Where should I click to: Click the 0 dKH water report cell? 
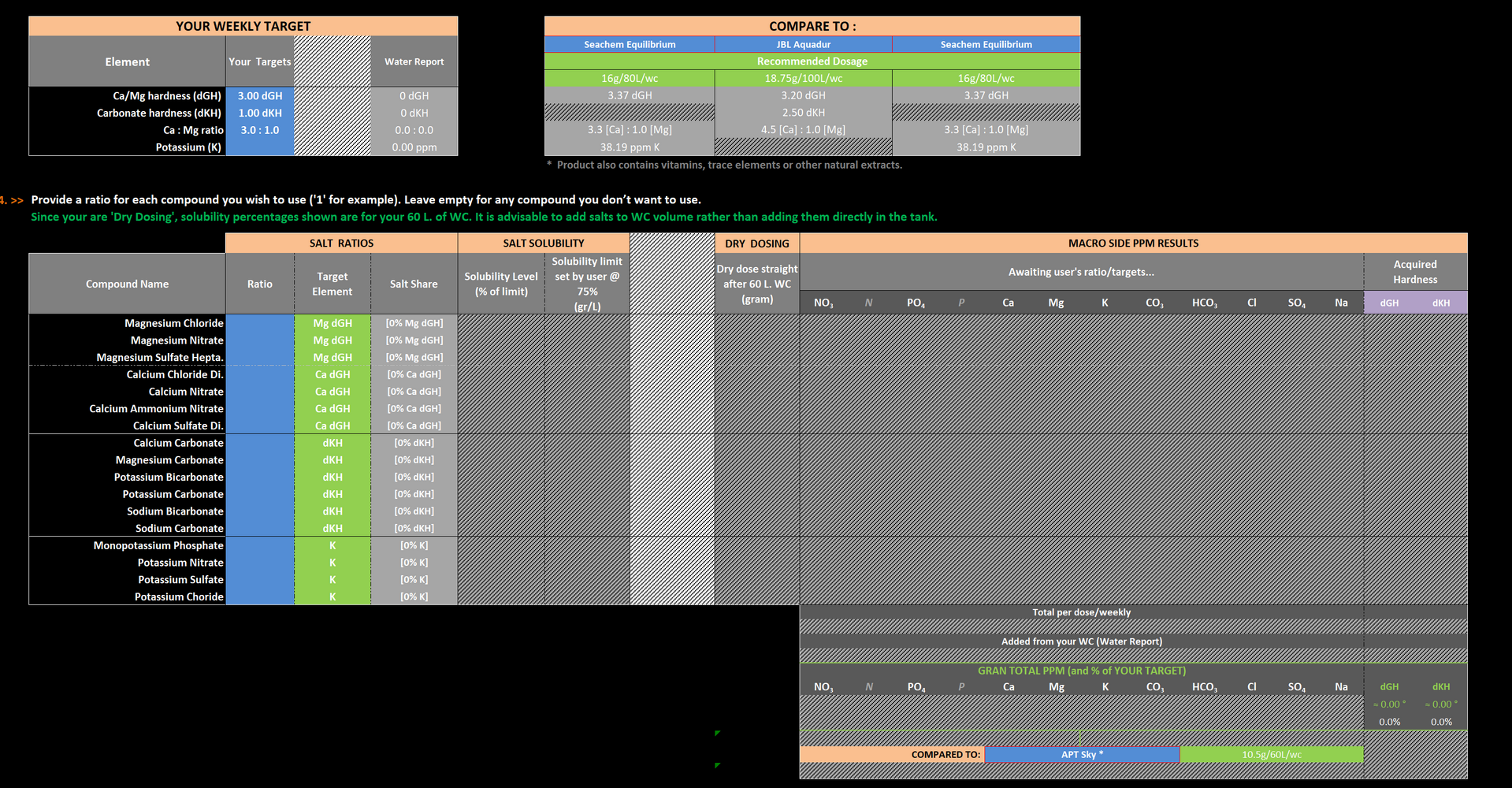(x=414, y=113)
